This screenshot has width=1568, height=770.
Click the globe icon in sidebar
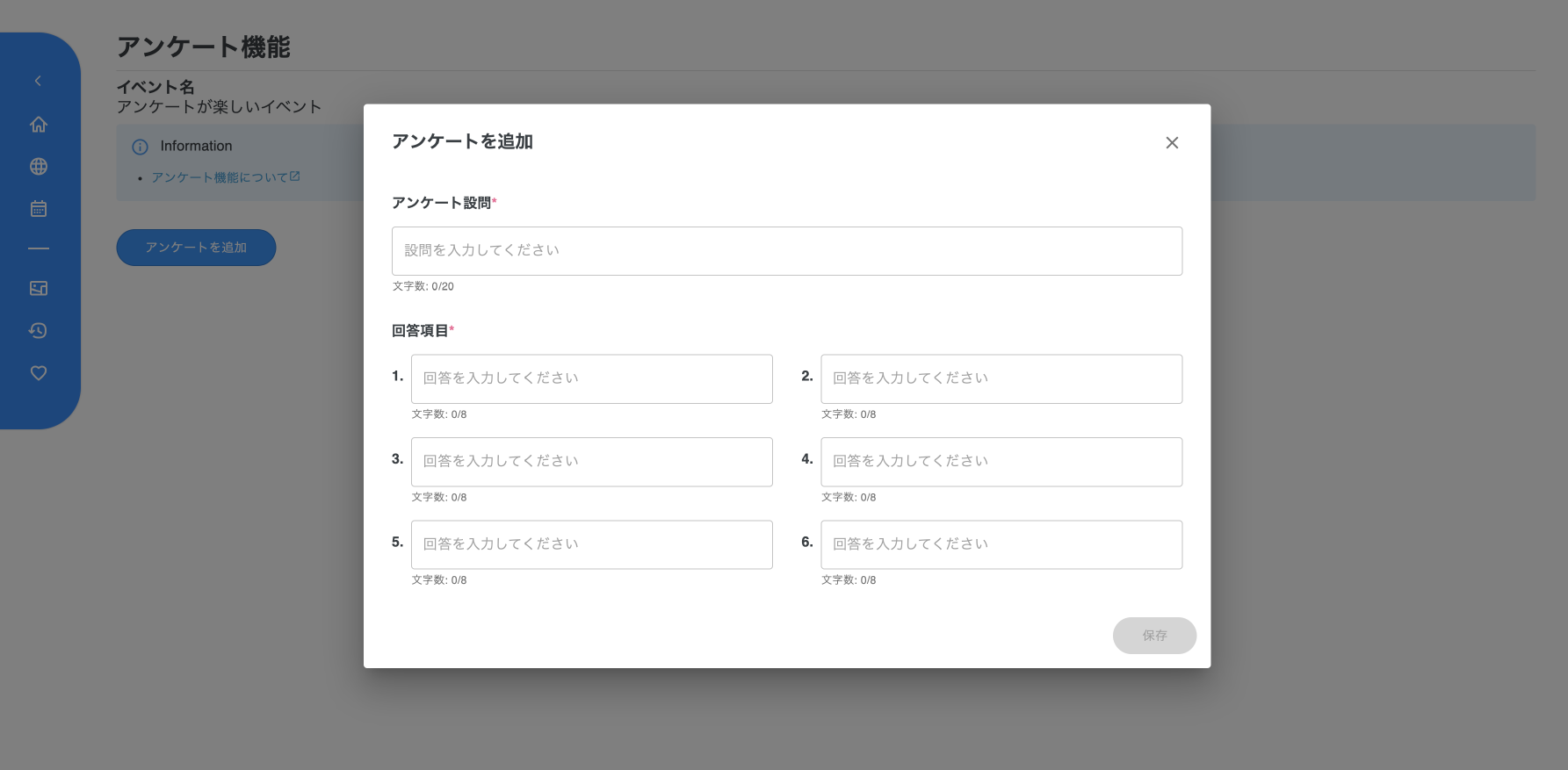pyautogui.click(x=39, y=167)
